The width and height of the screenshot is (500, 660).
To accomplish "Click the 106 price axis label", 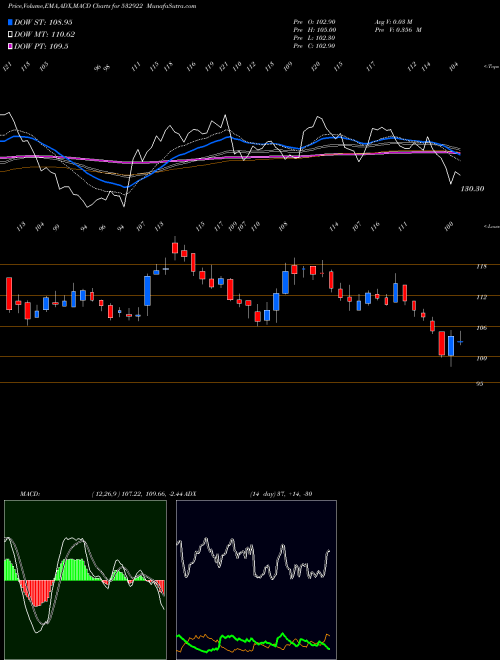I will (x=482, y=328).
